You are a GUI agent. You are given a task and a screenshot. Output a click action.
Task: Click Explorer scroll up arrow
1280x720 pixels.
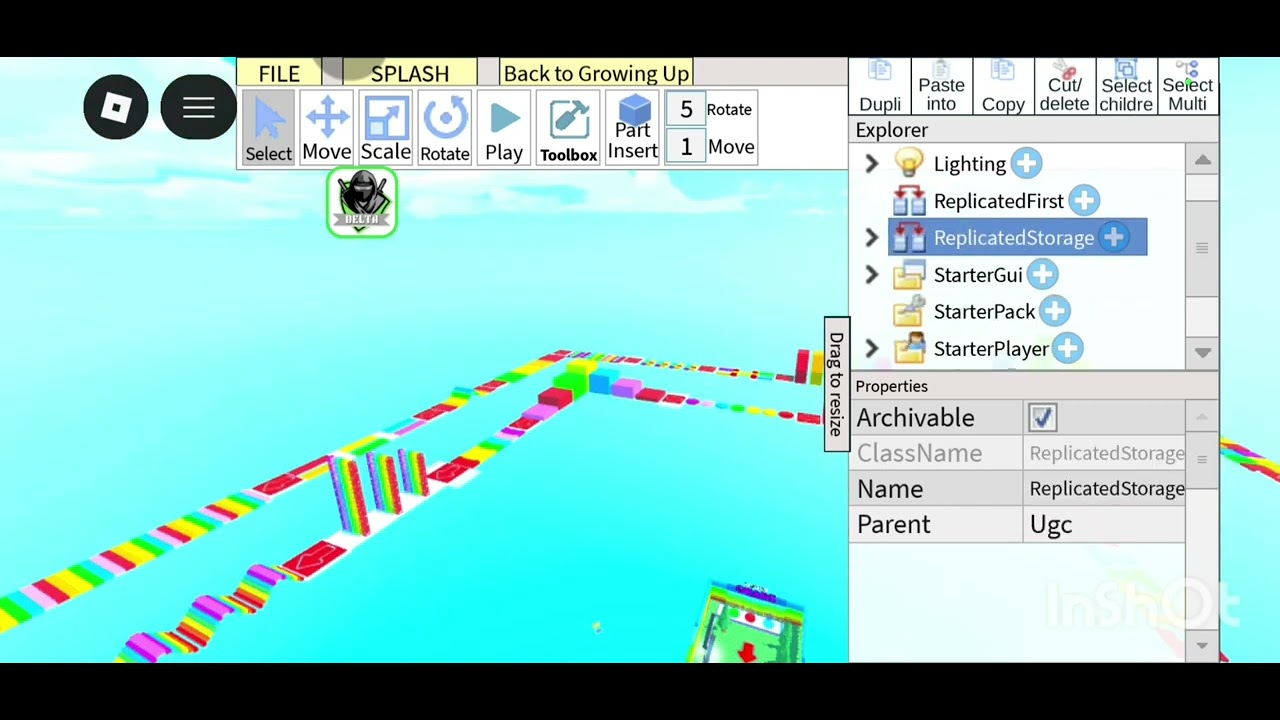click(1202, 160)
